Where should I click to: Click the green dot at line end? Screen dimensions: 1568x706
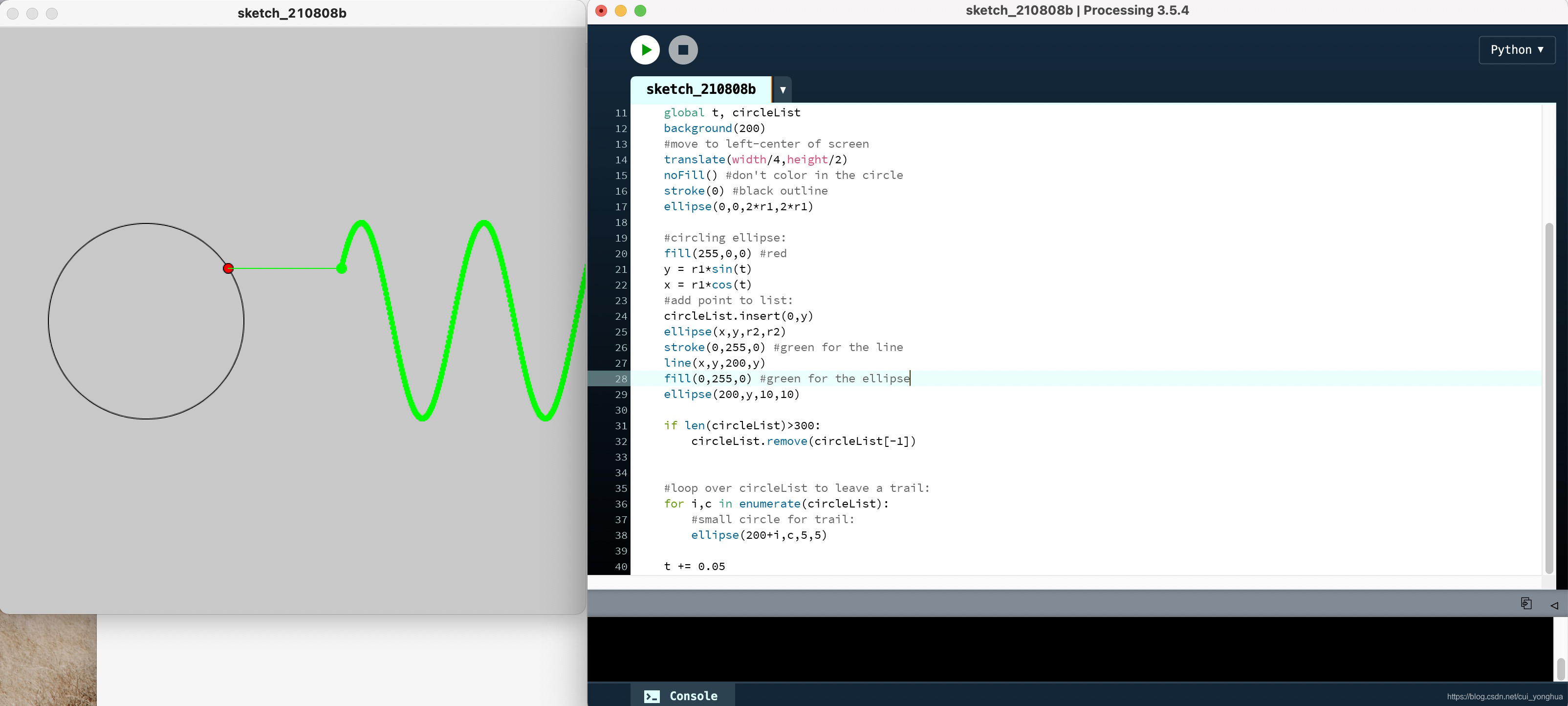[x=342, y=268]
